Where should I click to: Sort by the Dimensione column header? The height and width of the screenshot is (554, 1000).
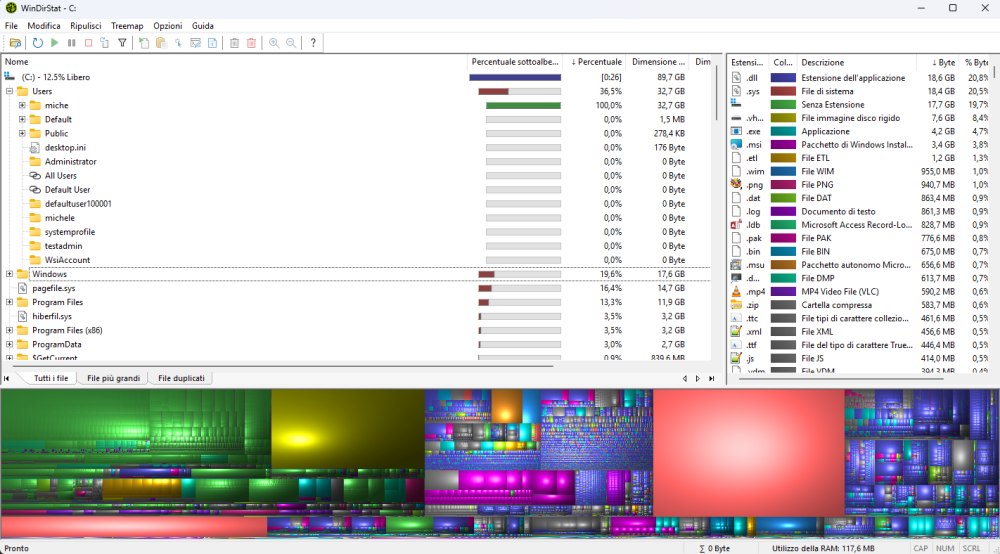click(658, 62)
